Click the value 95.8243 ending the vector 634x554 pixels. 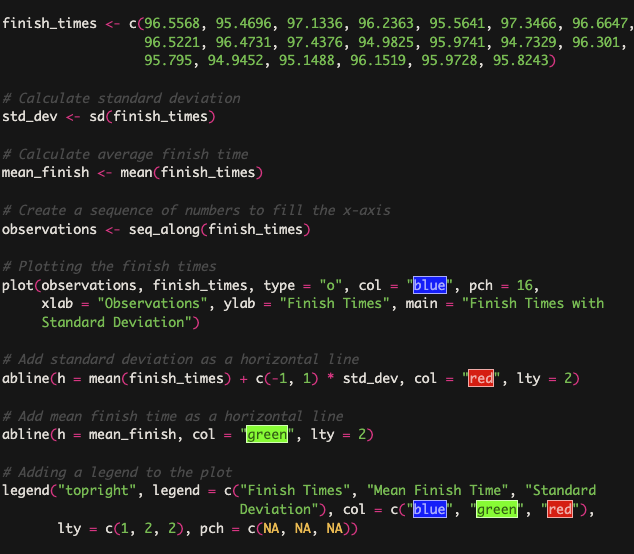point(521,60)
